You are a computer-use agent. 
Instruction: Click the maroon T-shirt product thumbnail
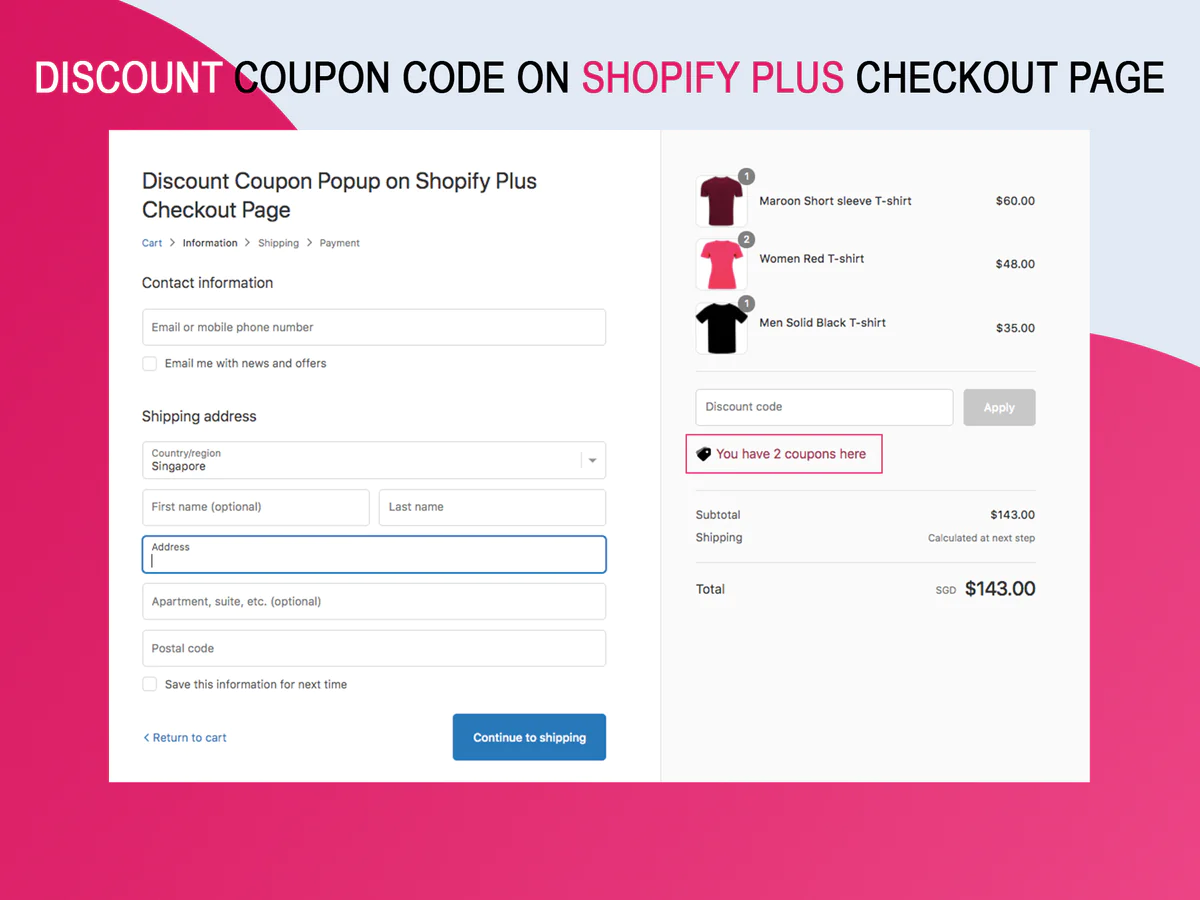(x=720, y=202)
